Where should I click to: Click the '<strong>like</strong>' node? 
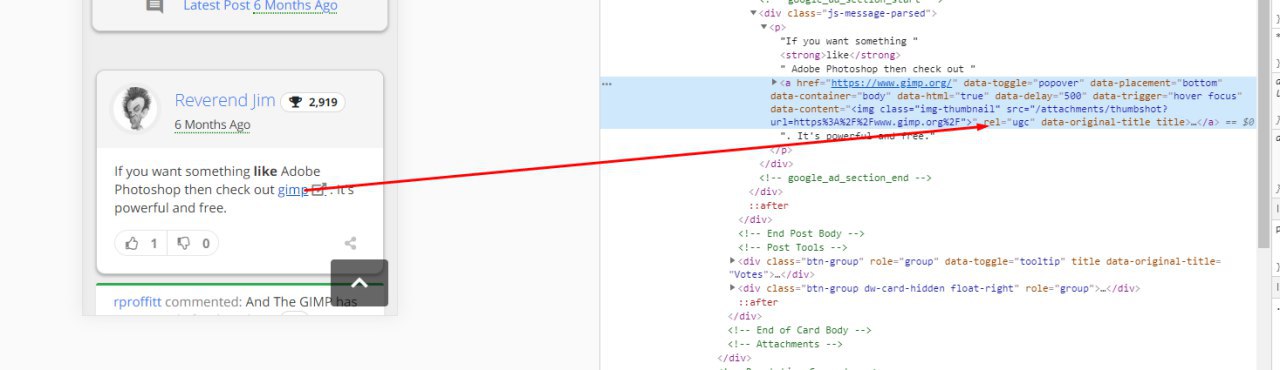[840, 55]
